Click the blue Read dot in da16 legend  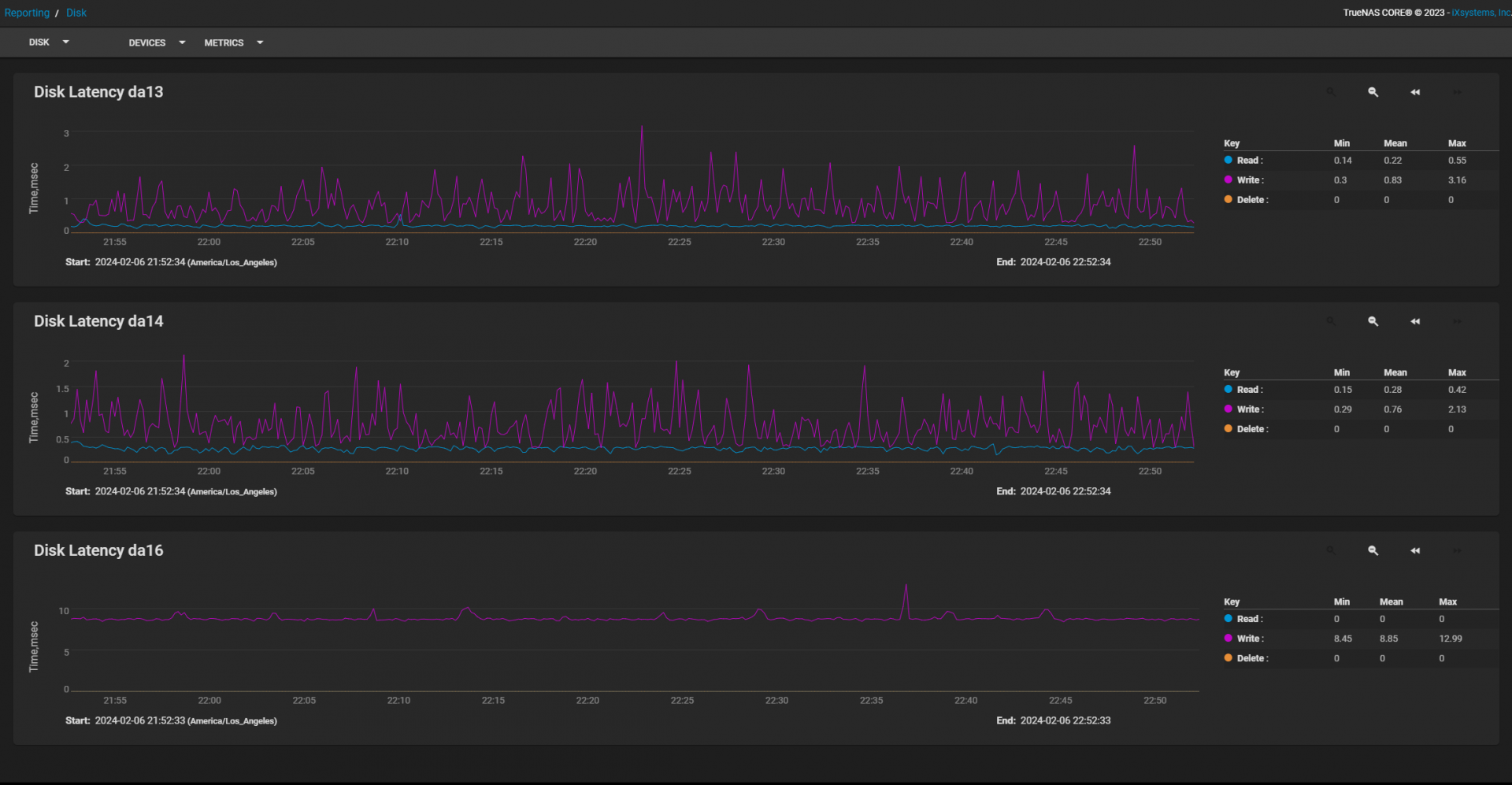(x=1228, y=618)
